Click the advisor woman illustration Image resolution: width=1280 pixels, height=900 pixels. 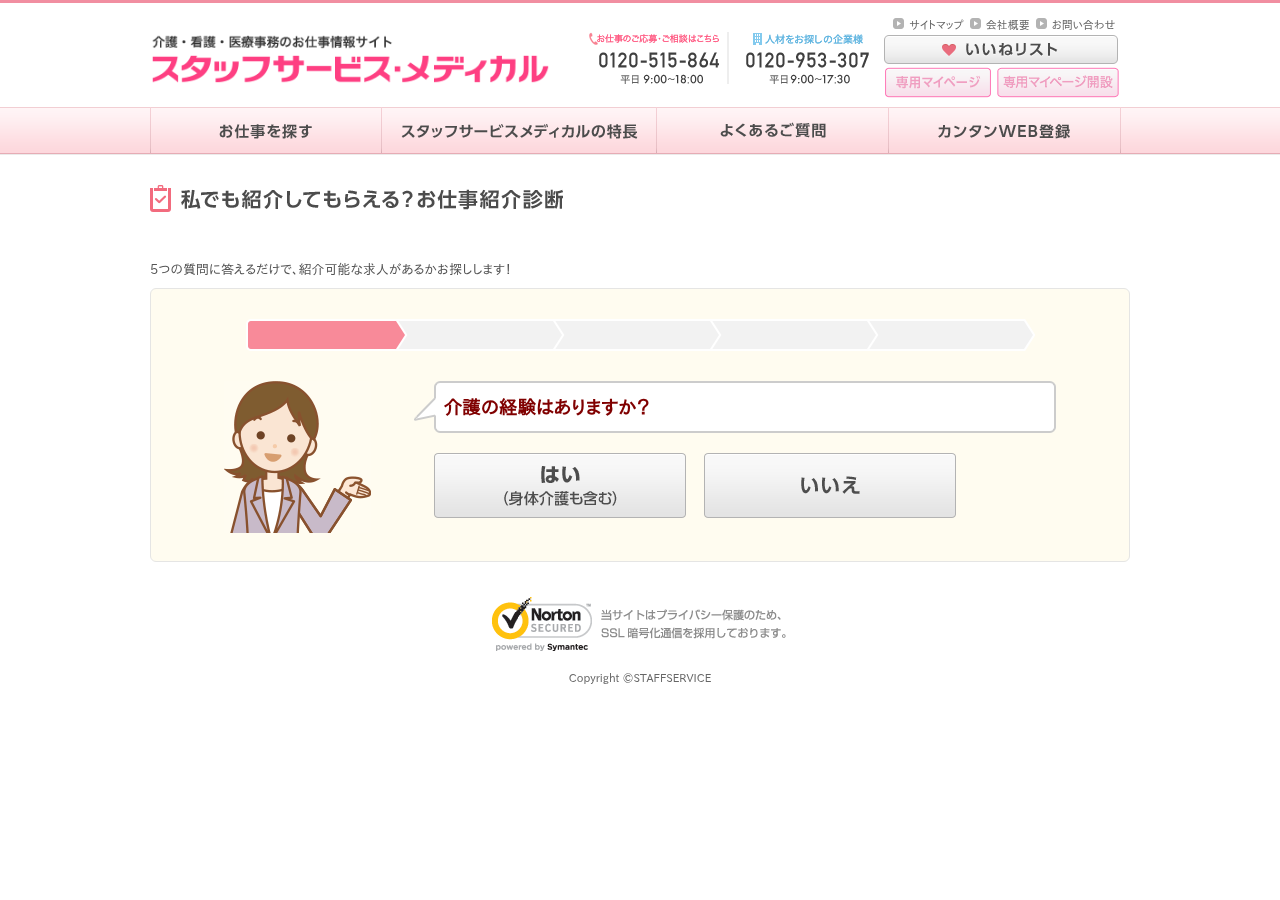pyautogui.click(x=297, y=456)
